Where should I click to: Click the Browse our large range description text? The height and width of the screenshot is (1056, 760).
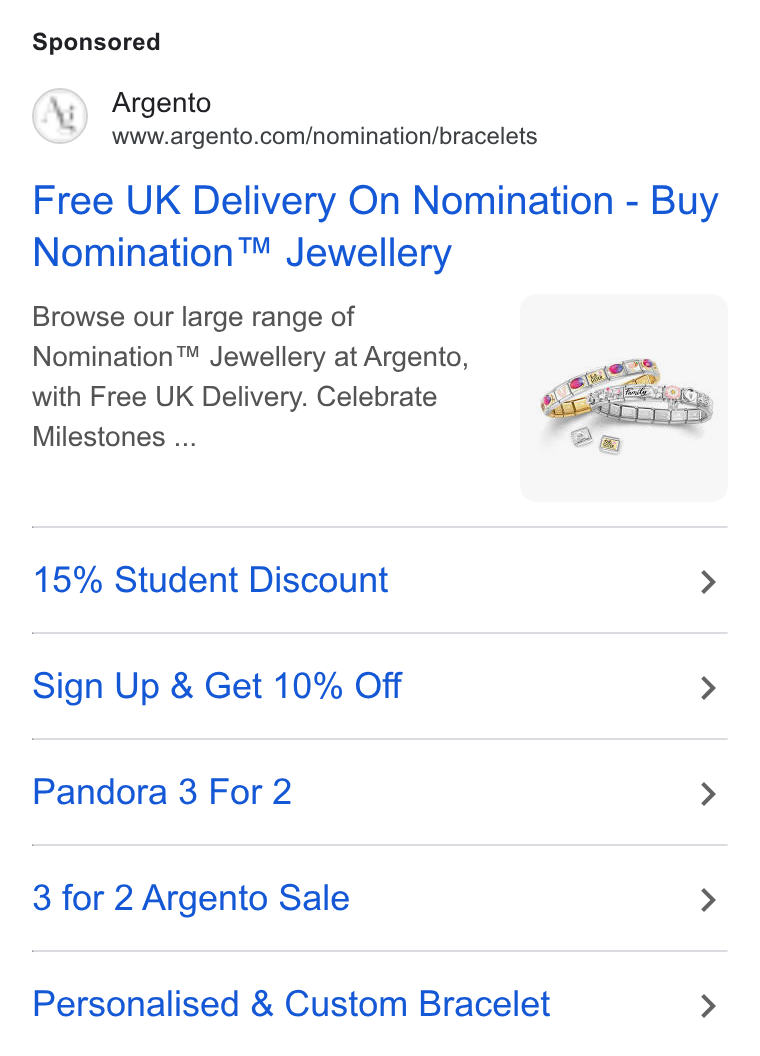(250, 376)
